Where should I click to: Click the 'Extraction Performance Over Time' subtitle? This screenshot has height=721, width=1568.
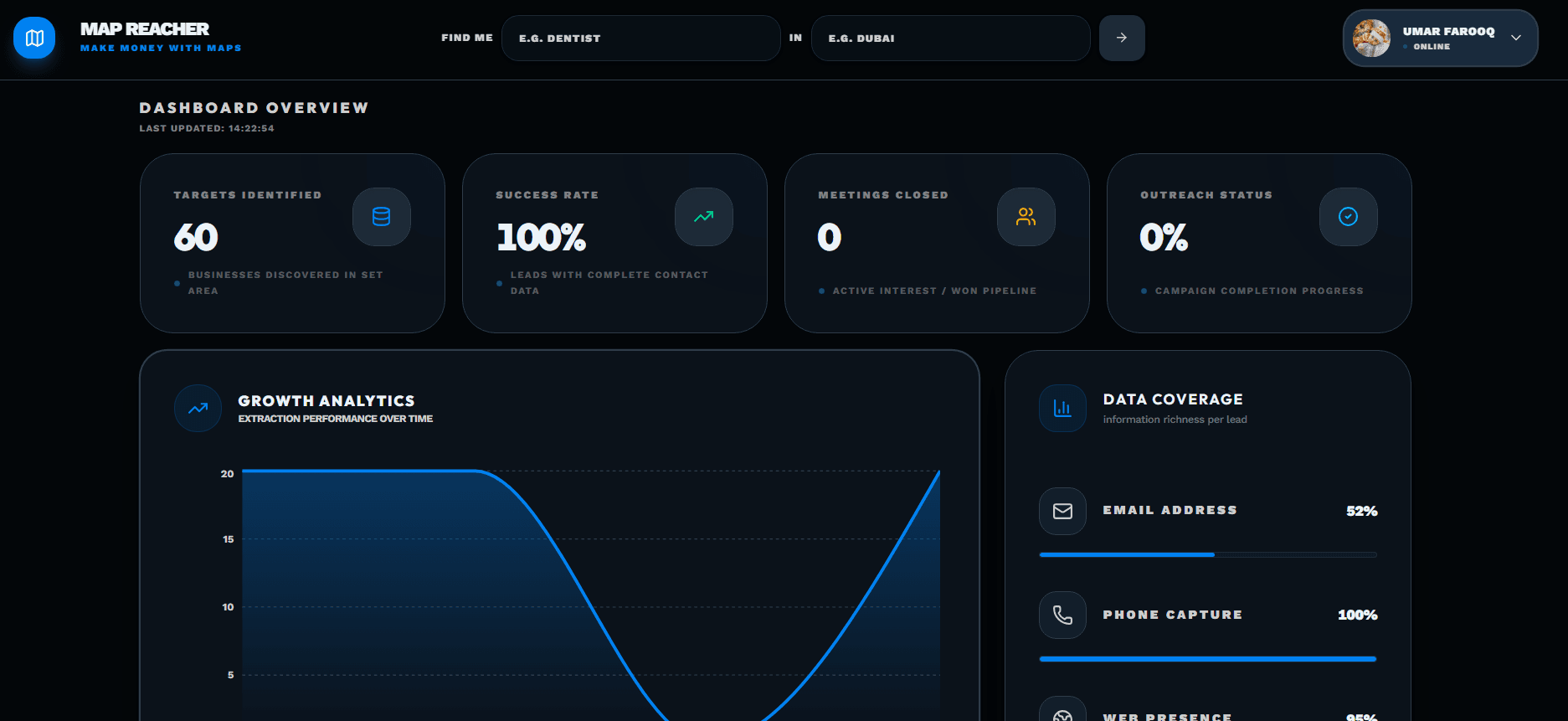(336, 419)
